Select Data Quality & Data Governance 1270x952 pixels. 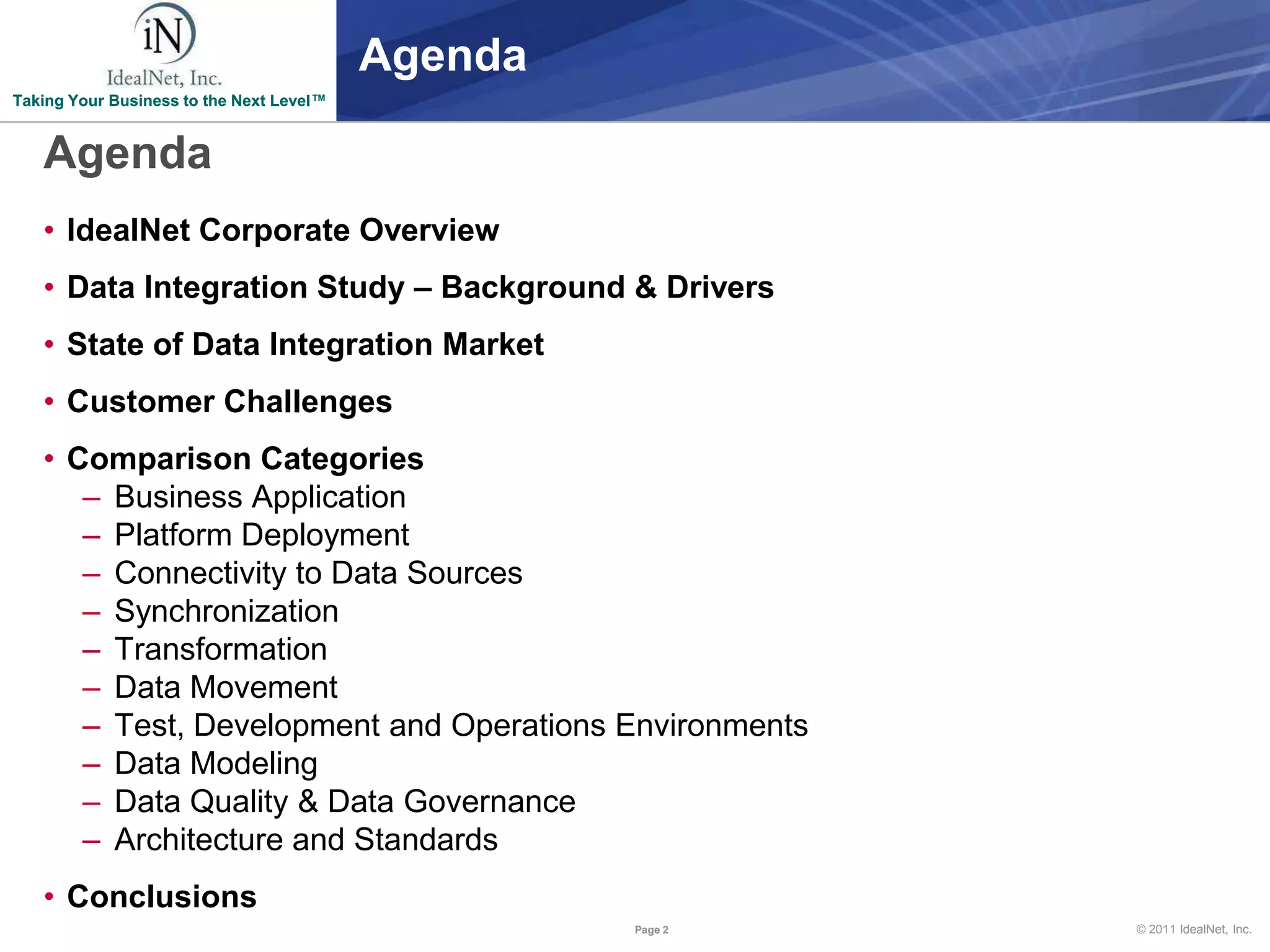click(345, 801)
